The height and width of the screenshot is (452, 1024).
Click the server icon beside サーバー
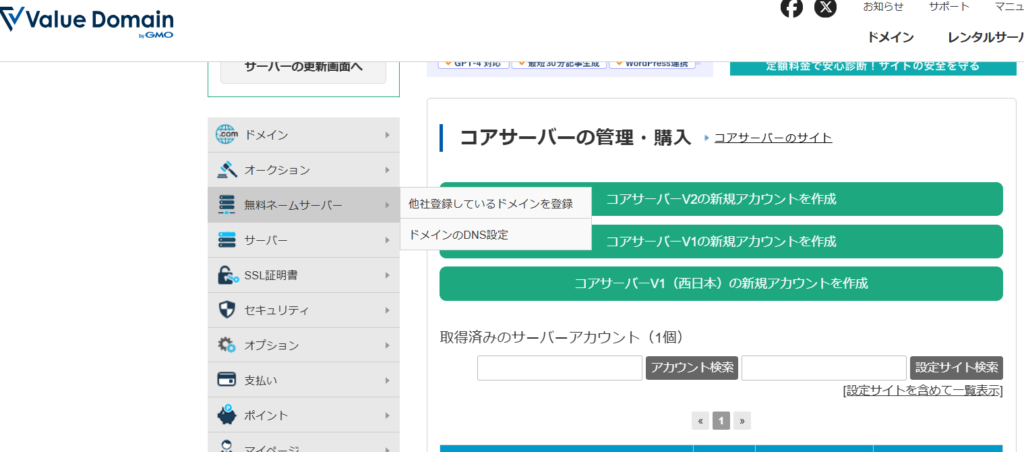227,240
